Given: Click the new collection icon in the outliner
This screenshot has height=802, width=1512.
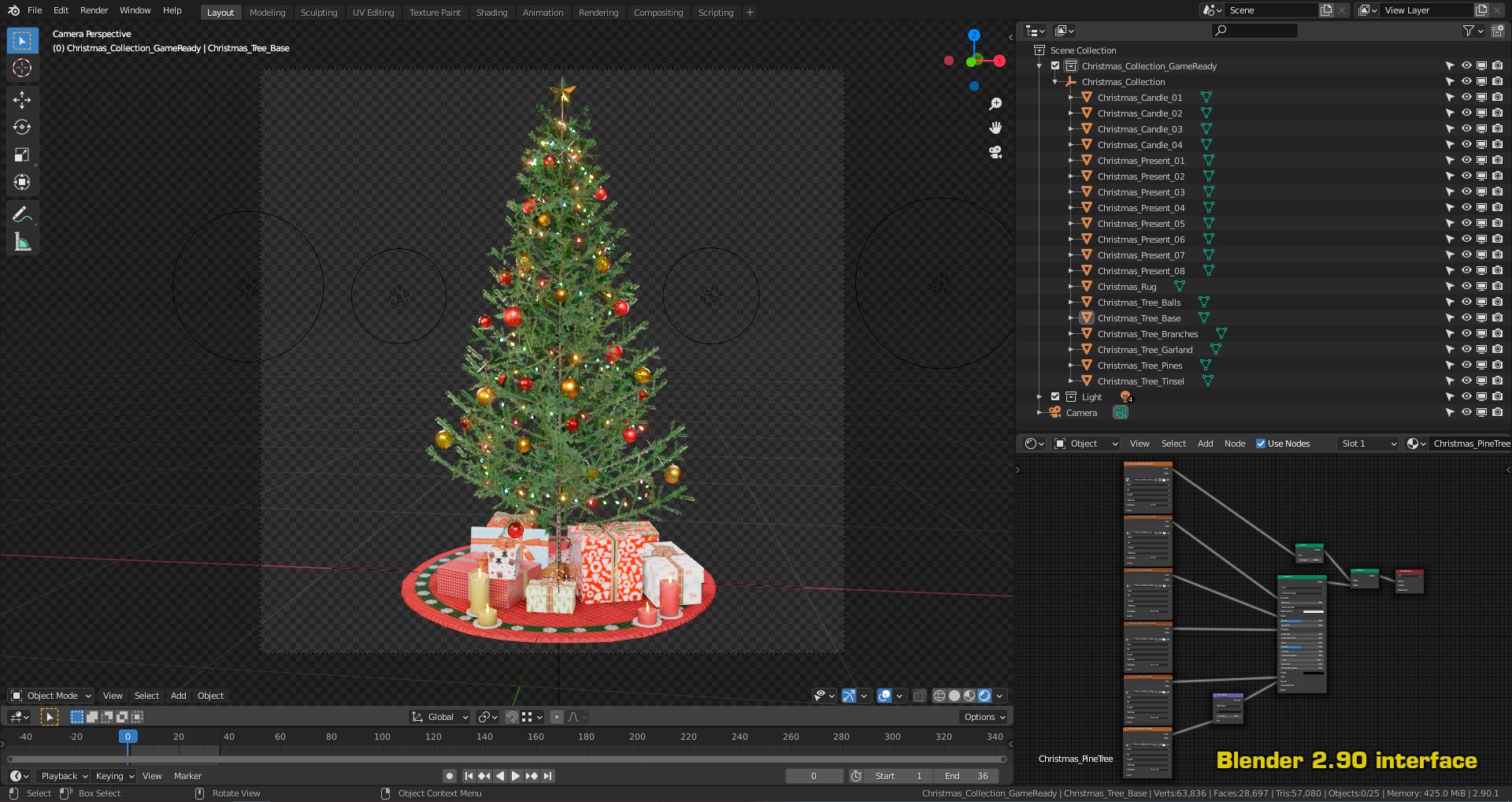Looking at the screenshot, I should pyautogui.click(x=1498, y=31).
